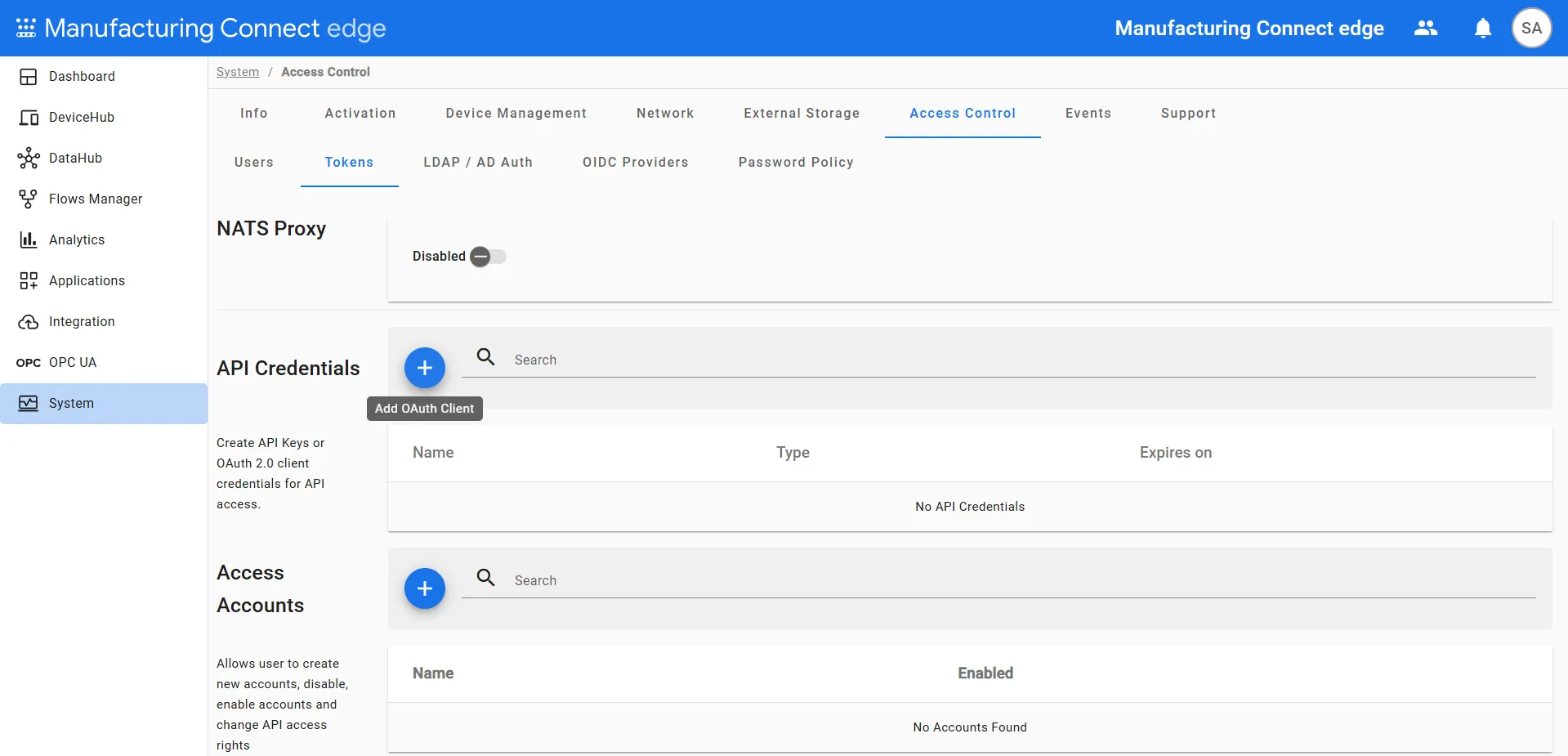Viewport: 1568px width, 756px height.
Task: Navigate to DataHub in the sidebar
Action: click(104, 159)
